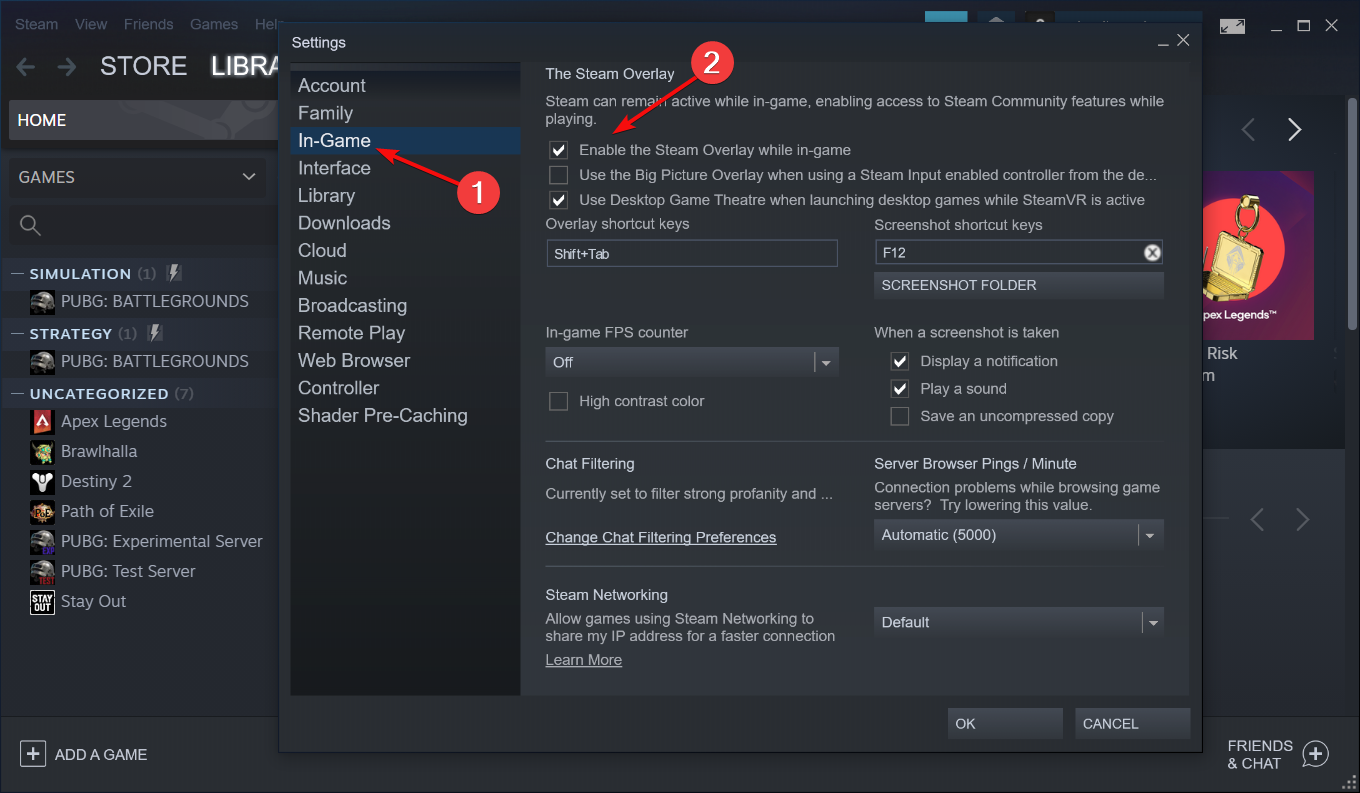Clear the F12 screenshot shortcut with the X icon
The height and width of the screenshot is (793, 1360).
click(1152, 253)
